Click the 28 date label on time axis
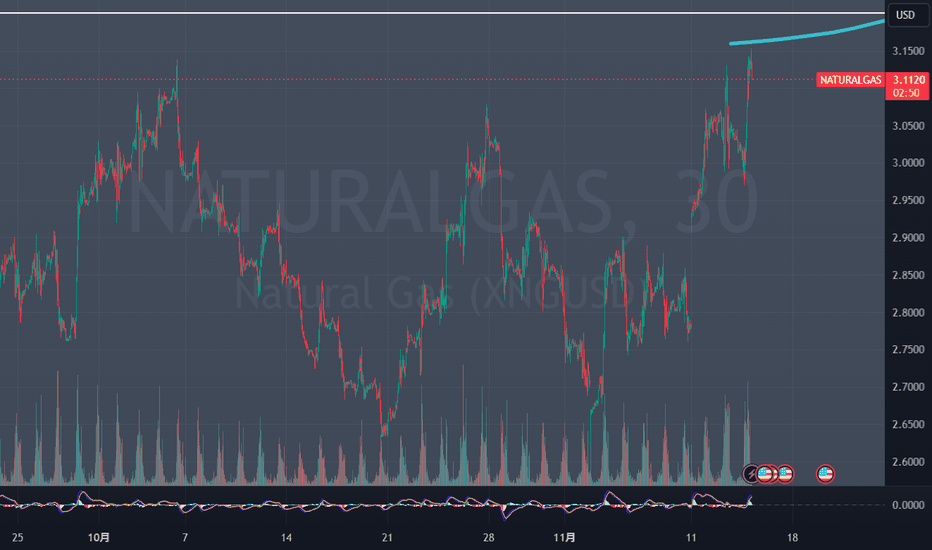 (x=489, y=538)
